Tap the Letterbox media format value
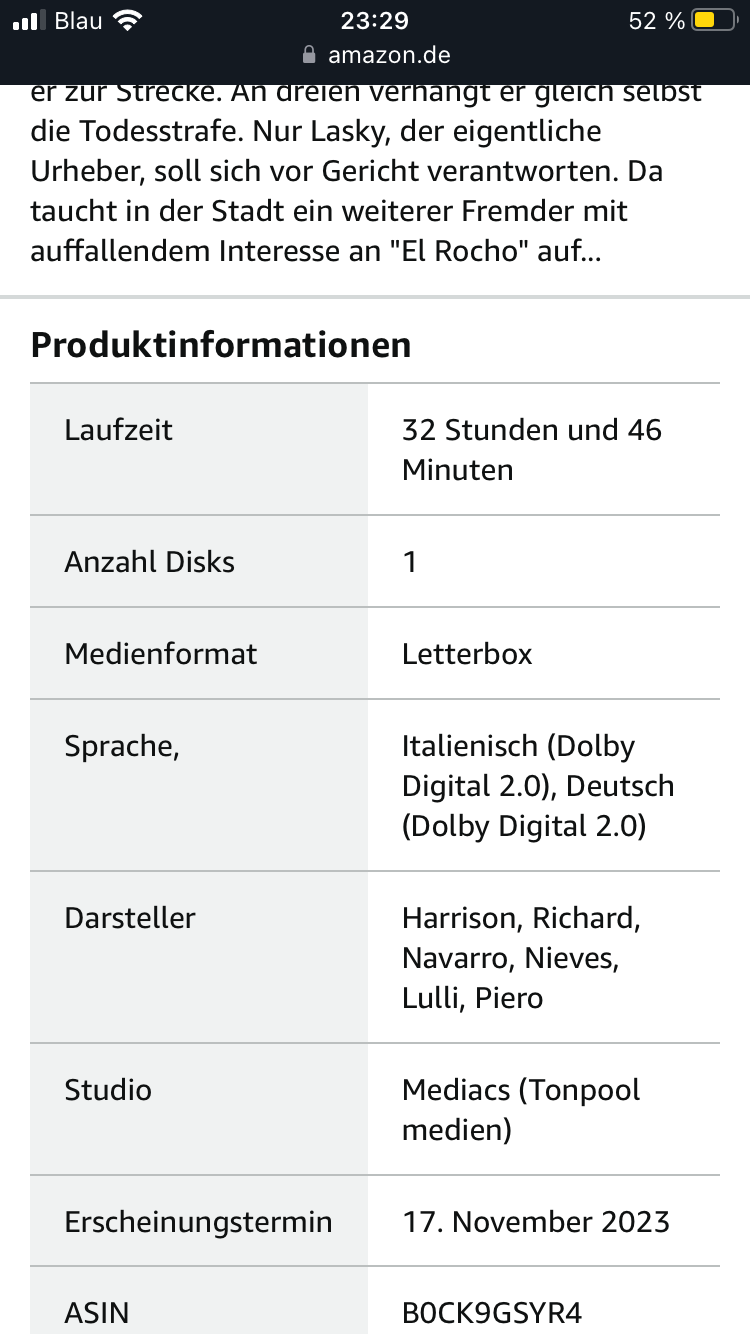 [467, 654]
